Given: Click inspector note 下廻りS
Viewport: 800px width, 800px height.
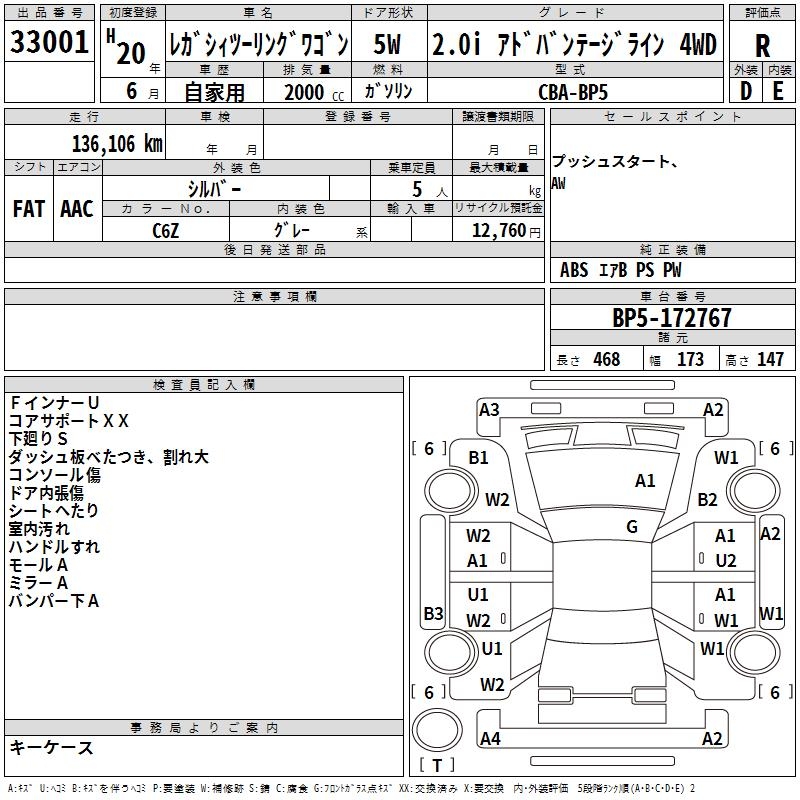Looking at the screenshot, I should (x=38, y=439).
